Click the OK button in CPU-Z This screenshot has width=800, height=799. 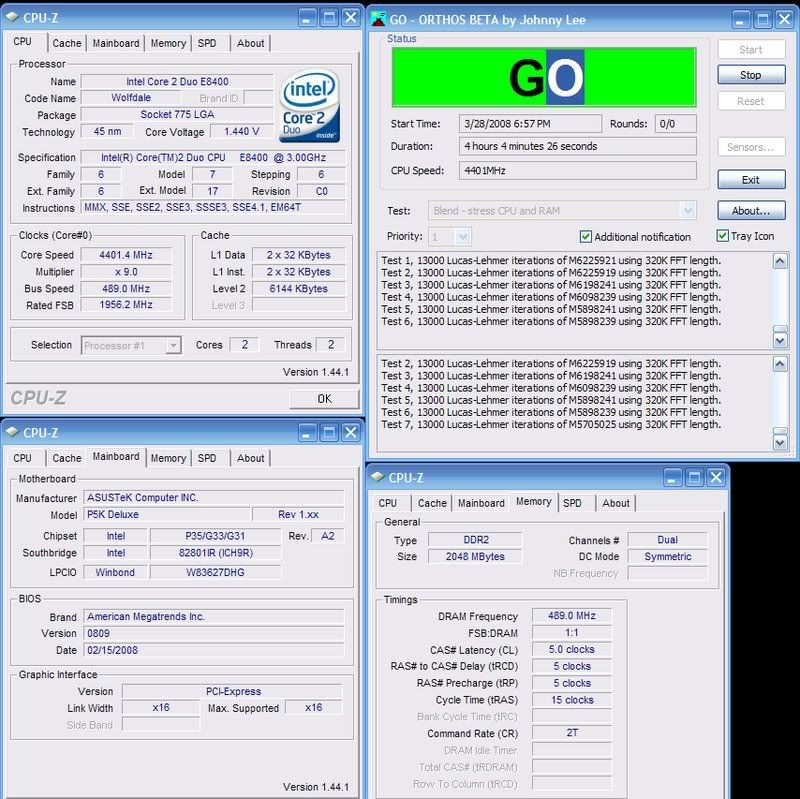[324, 398]
